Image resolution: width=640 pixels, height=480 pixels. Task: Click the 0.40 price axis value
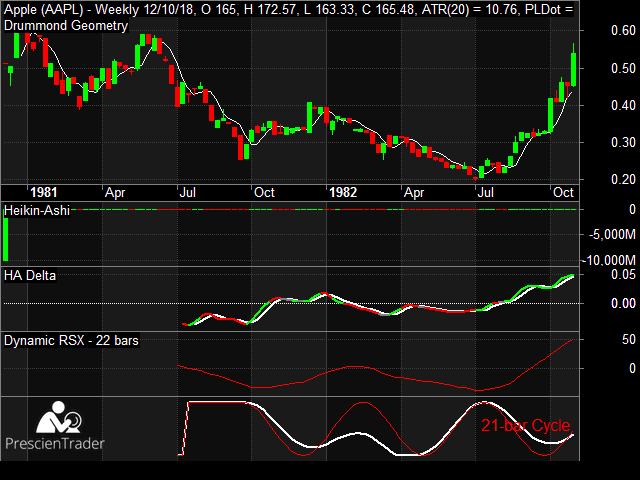pyautogui.click(x=623, y=105)
